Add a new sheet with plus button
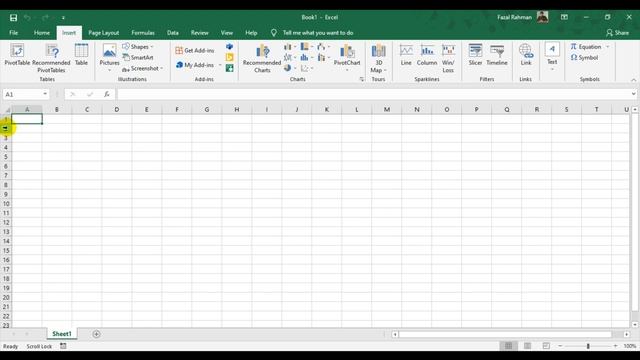 [96, 334]
